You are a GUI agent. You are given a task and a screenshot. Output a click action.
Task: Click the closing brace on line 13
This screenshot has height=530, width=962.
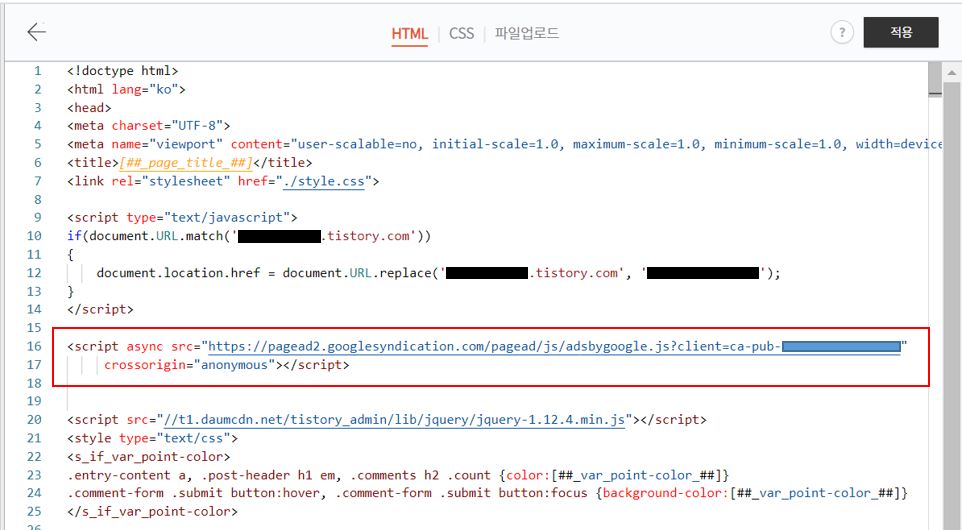click(x=71, y=291)
